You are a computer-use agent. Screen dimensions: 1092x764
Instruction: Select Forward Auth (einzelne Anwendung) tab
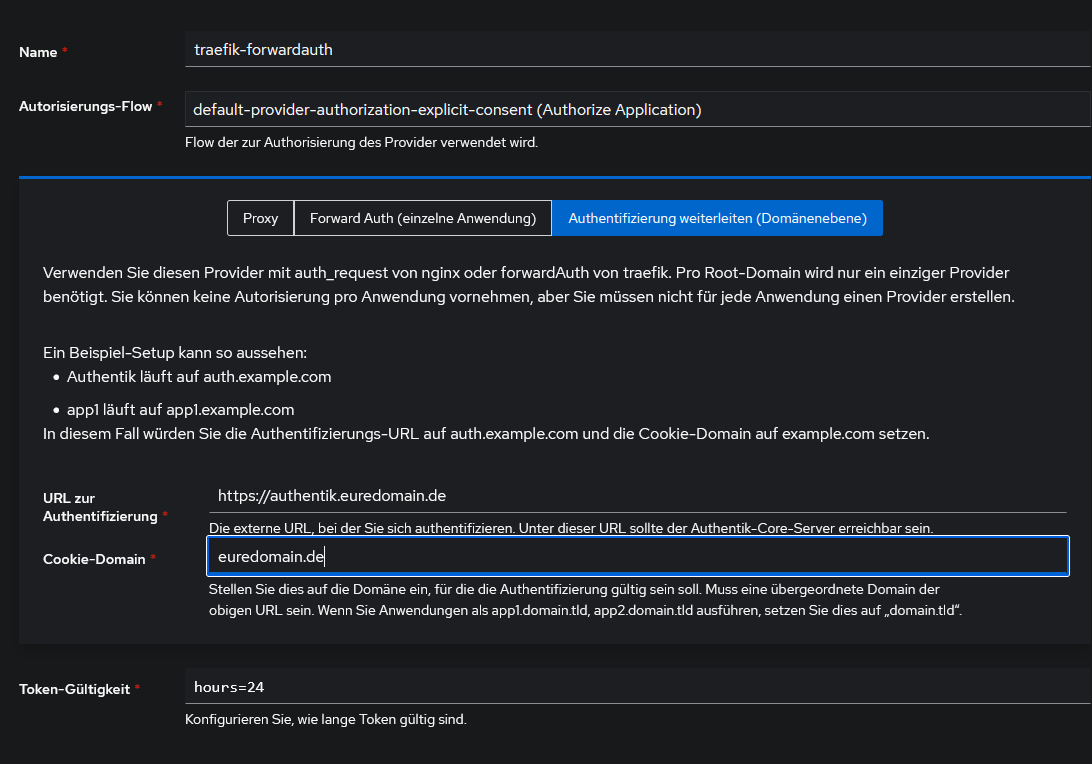tap(422, 218)
